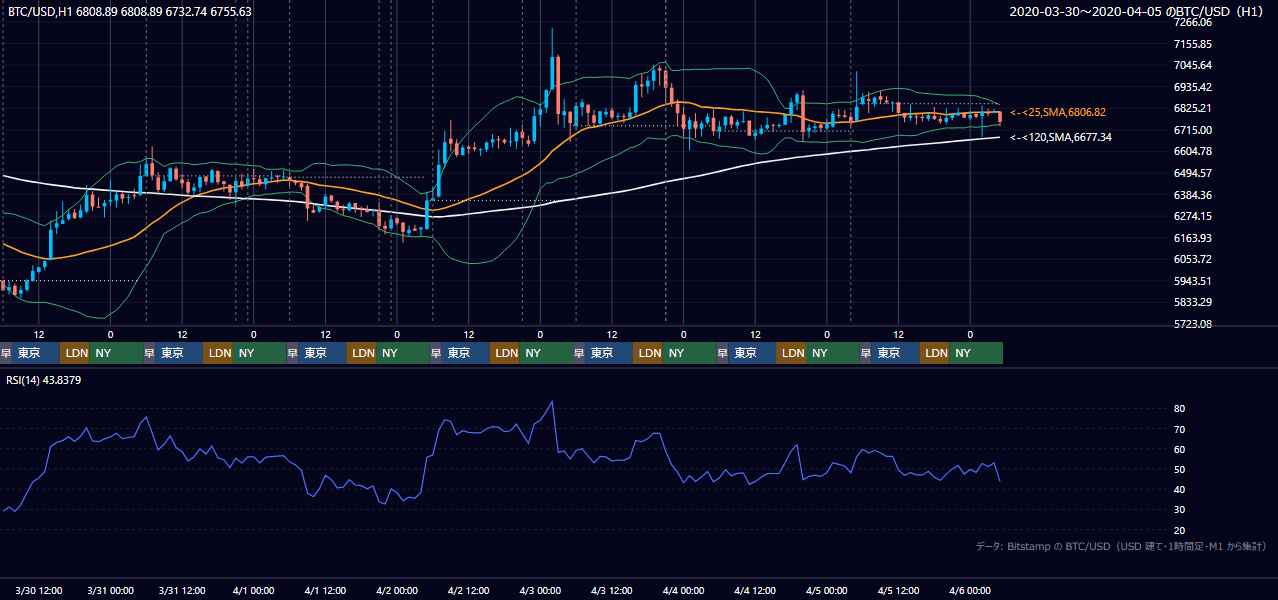1278x600 pixels.
Task: Click price axis value 6715.00
Action: point(1192,130)
